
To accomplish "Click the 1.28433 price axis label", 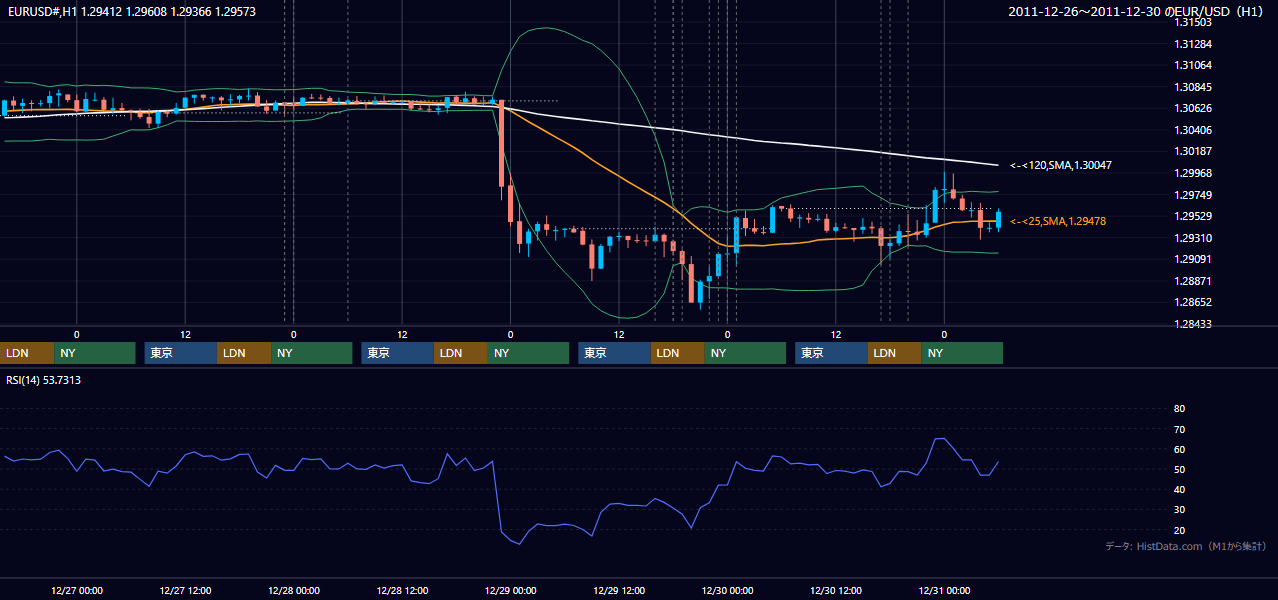I will click(1193, 324).
